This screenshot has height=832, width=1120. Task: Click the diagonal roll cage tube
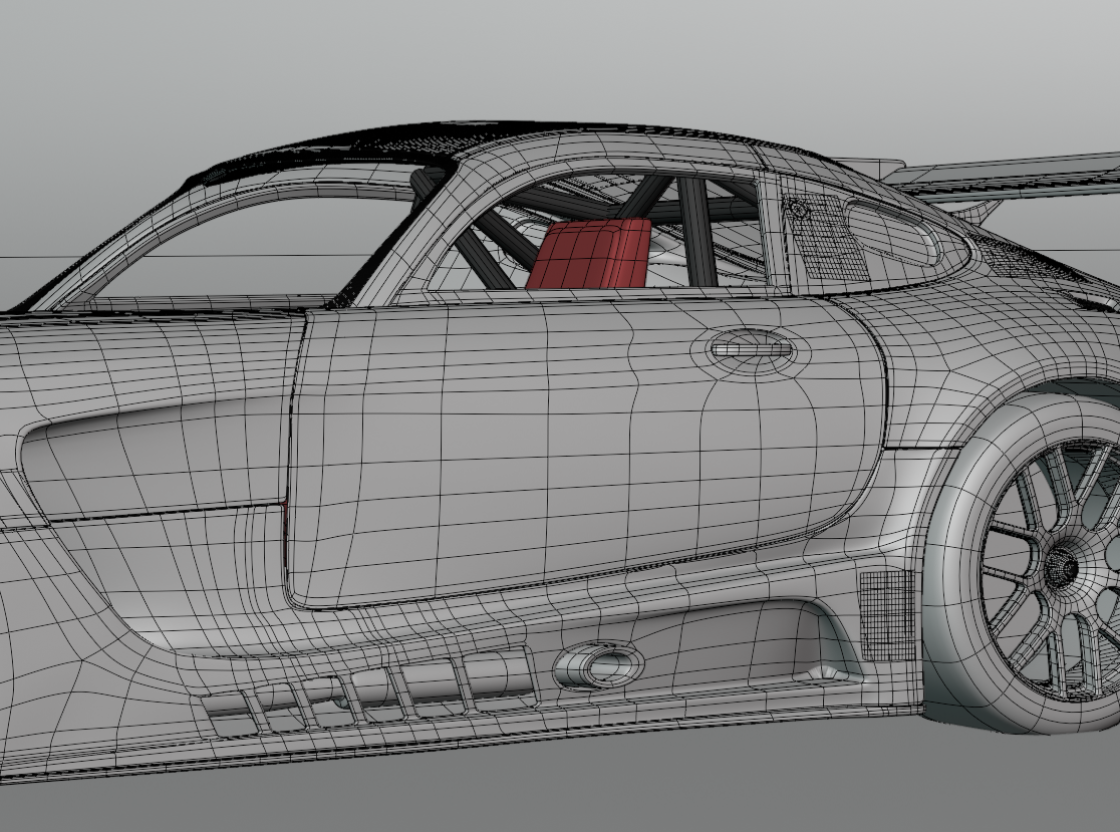click(x=480, y=250)
